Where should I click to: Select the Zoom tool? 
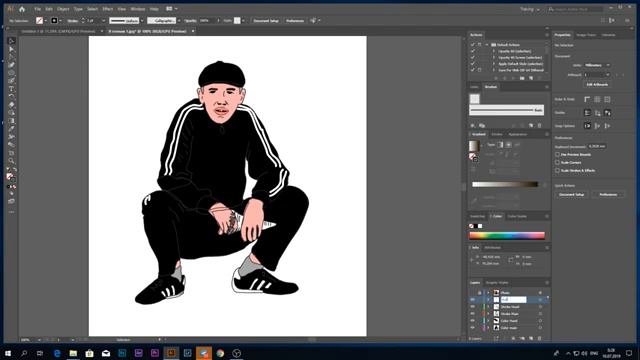point(11,160)
